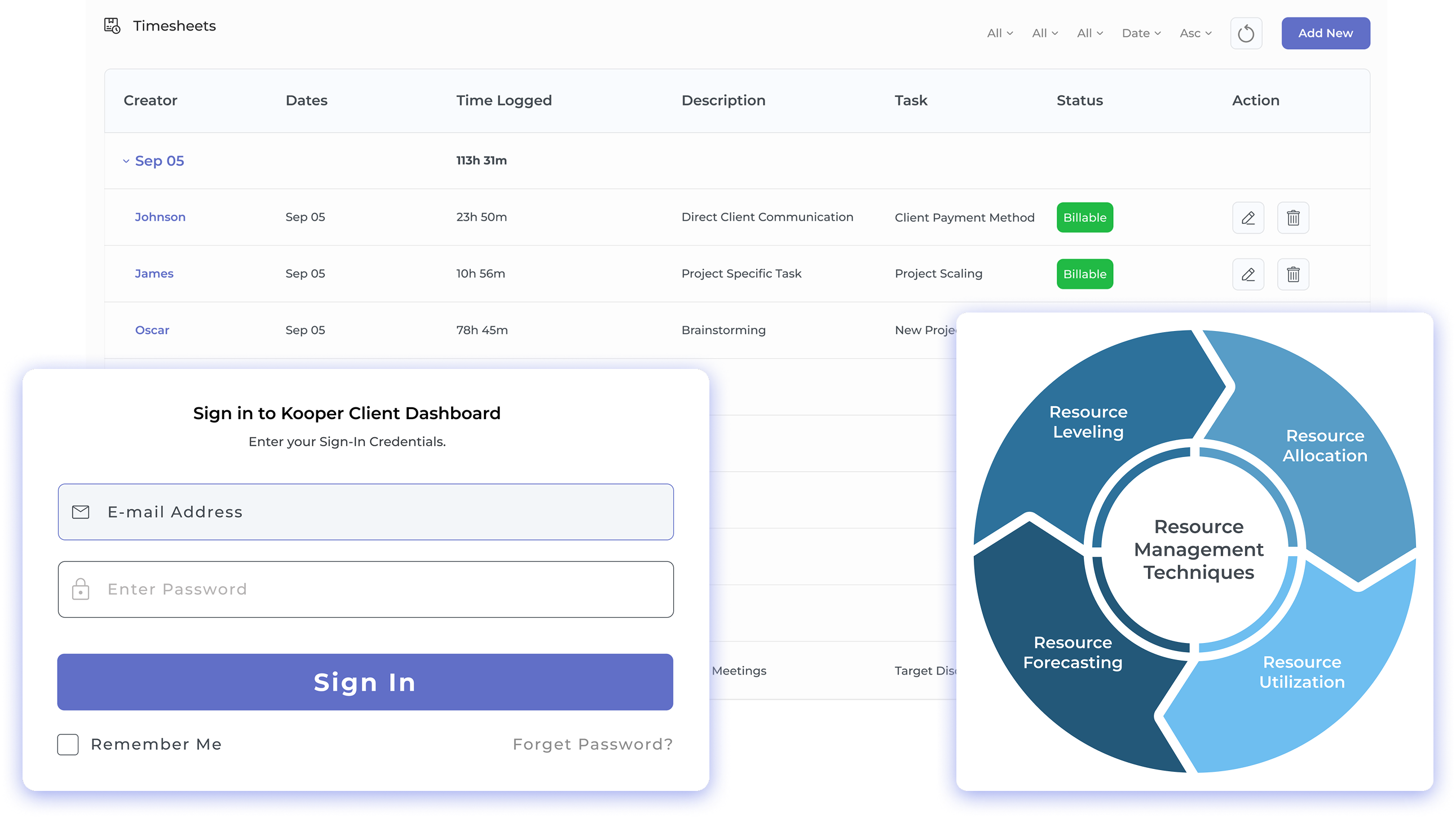
Task: Delete Johnson's timesheet entry with the trash icon
Action: point(1292,218)
